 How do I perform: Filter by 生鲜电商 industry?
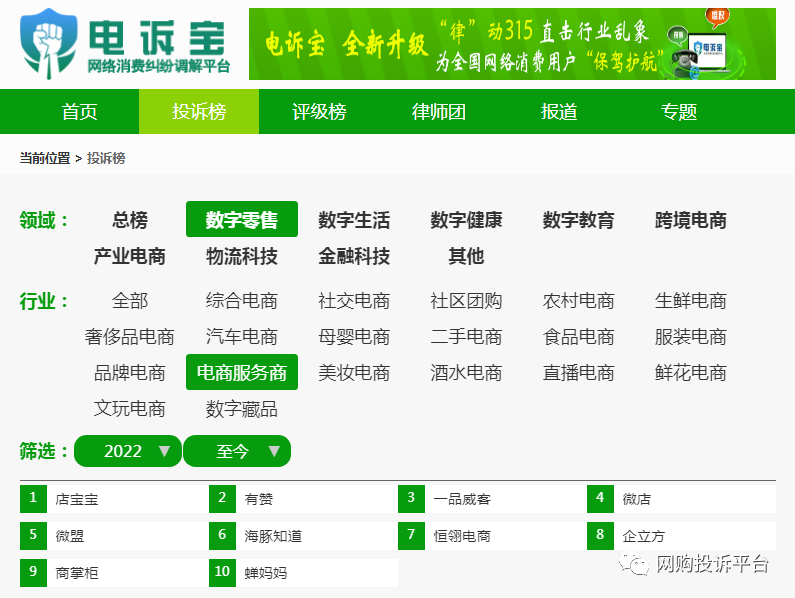(691, 301)
